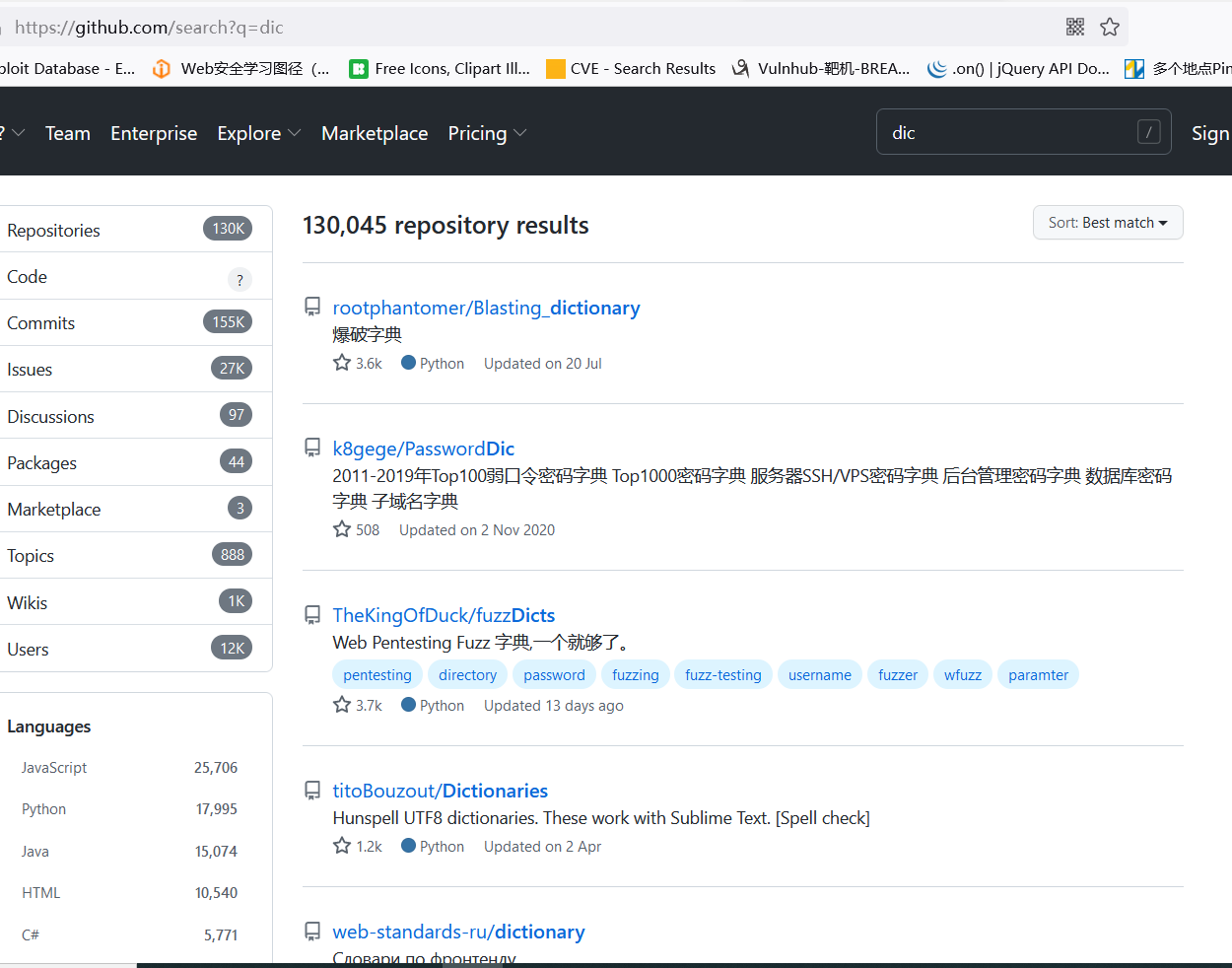The height and width of the screenshot is (968, 1232).
Task: Click the directory topic tag
Action: 467,674
